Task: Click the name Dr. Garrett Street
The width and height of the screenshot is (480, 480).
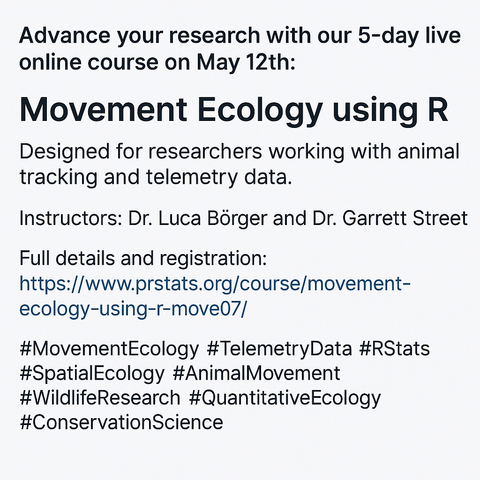Action: (390, 219)
